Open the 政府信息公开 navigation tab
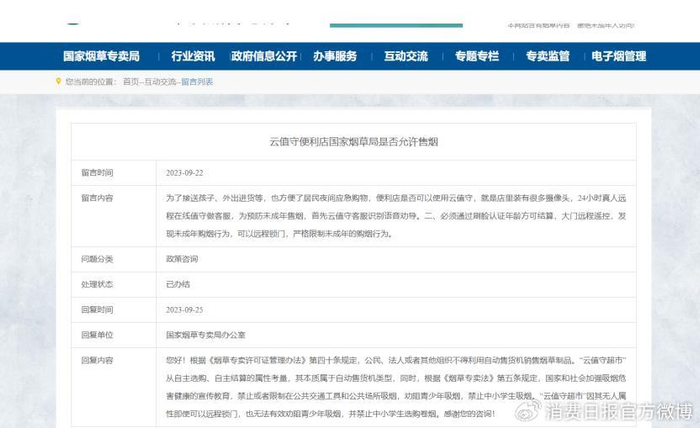 click(264, 56)
